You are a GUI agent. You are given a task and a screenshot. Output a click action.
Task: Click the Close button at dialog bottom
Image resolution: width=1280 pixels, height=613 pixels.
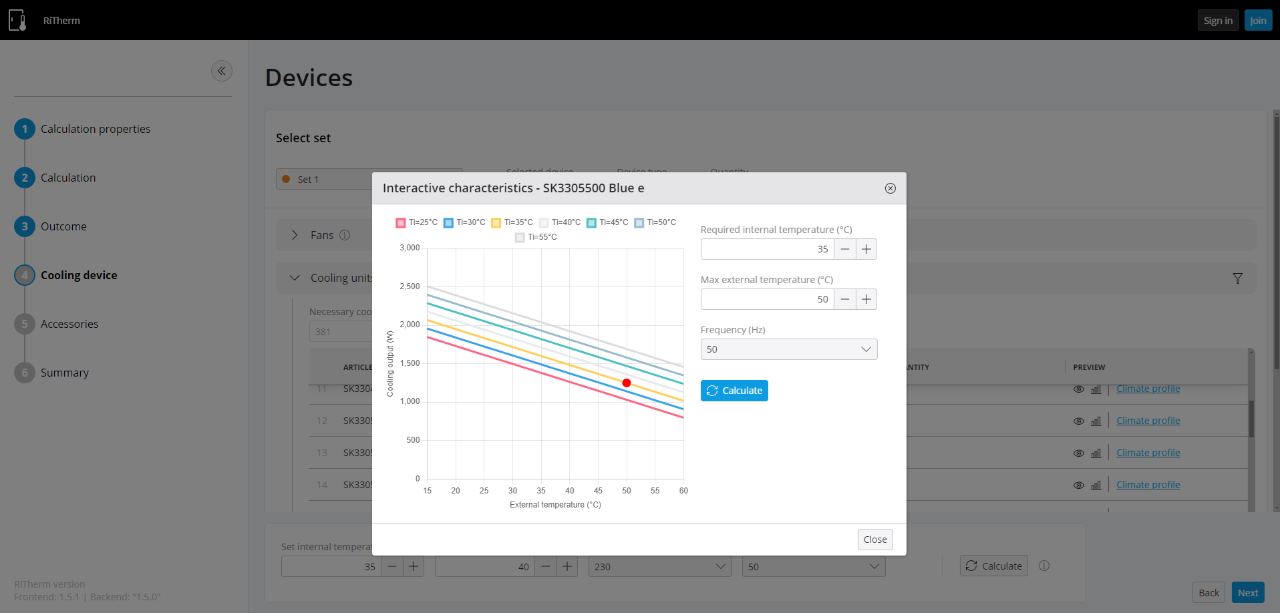tap(875, 539)
